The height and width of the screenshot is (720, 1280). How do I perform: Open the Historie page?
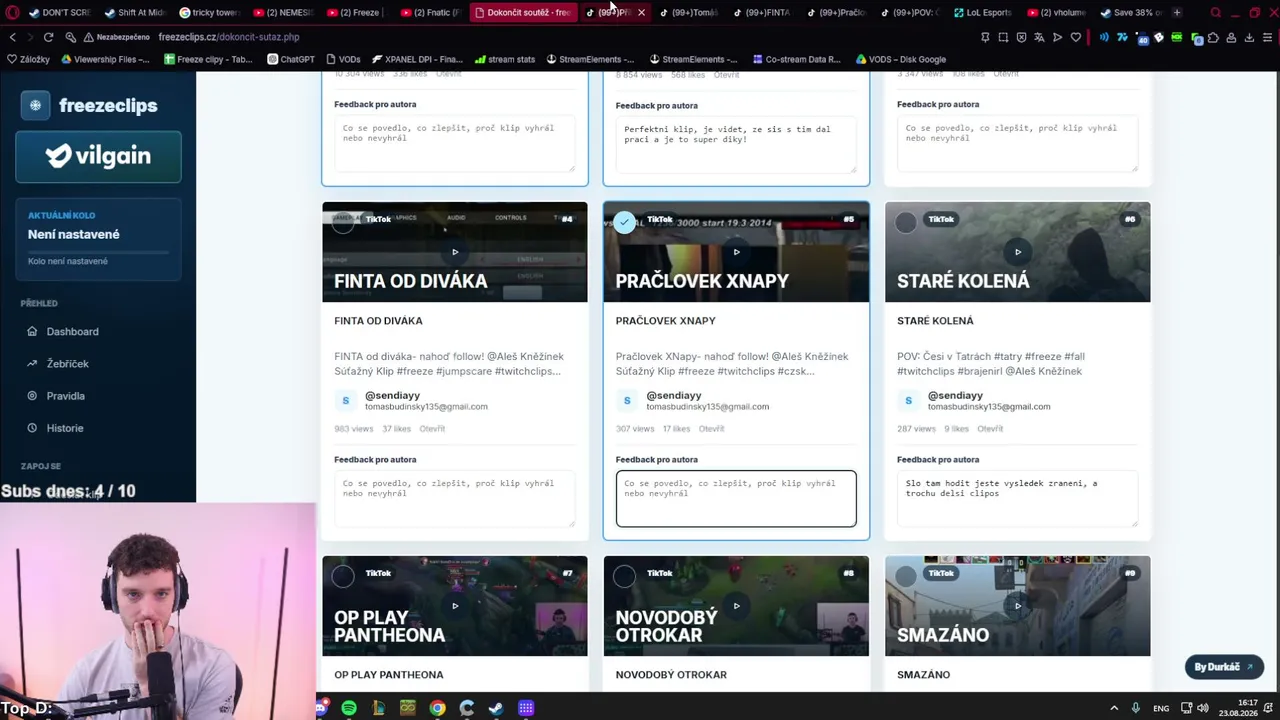[x=64, y=428]
